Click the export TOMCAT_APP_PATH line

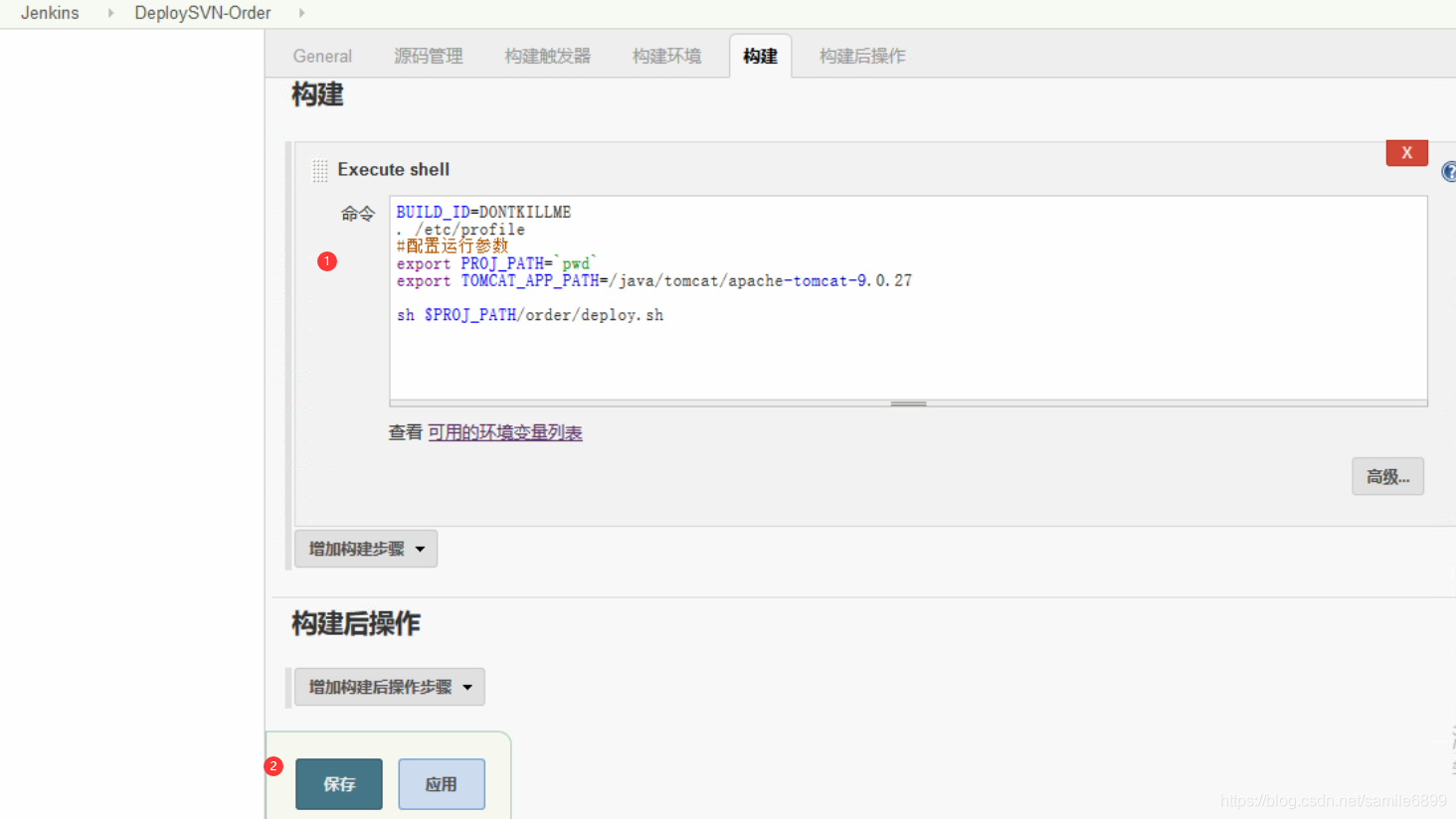[653, 281]
